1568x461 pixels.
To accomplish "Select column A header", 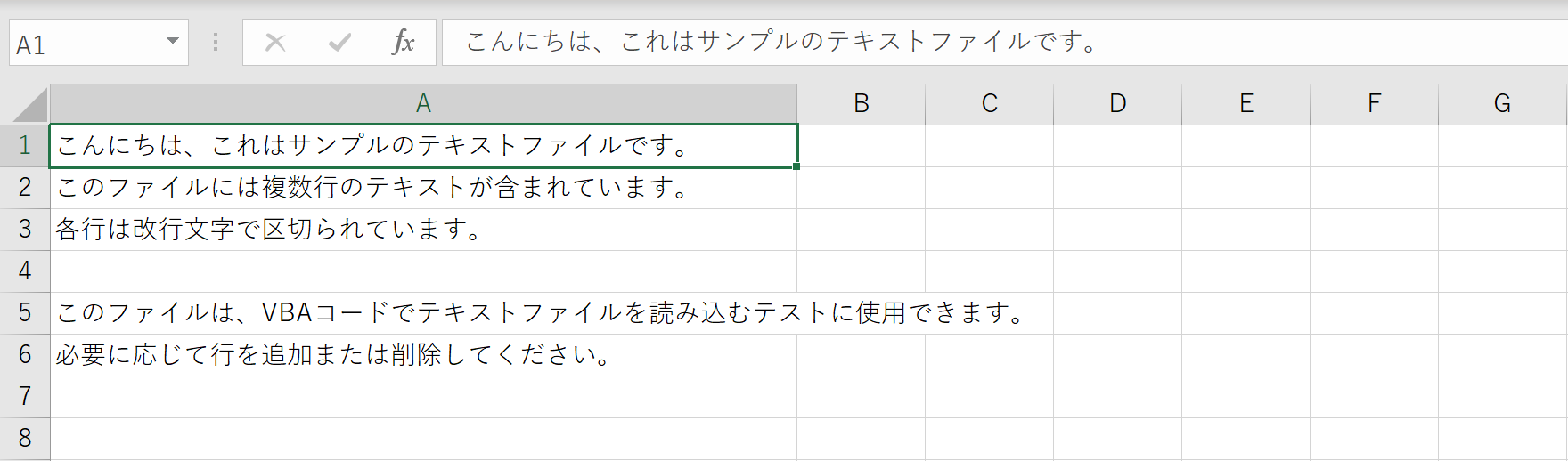I will coord(423,104).
